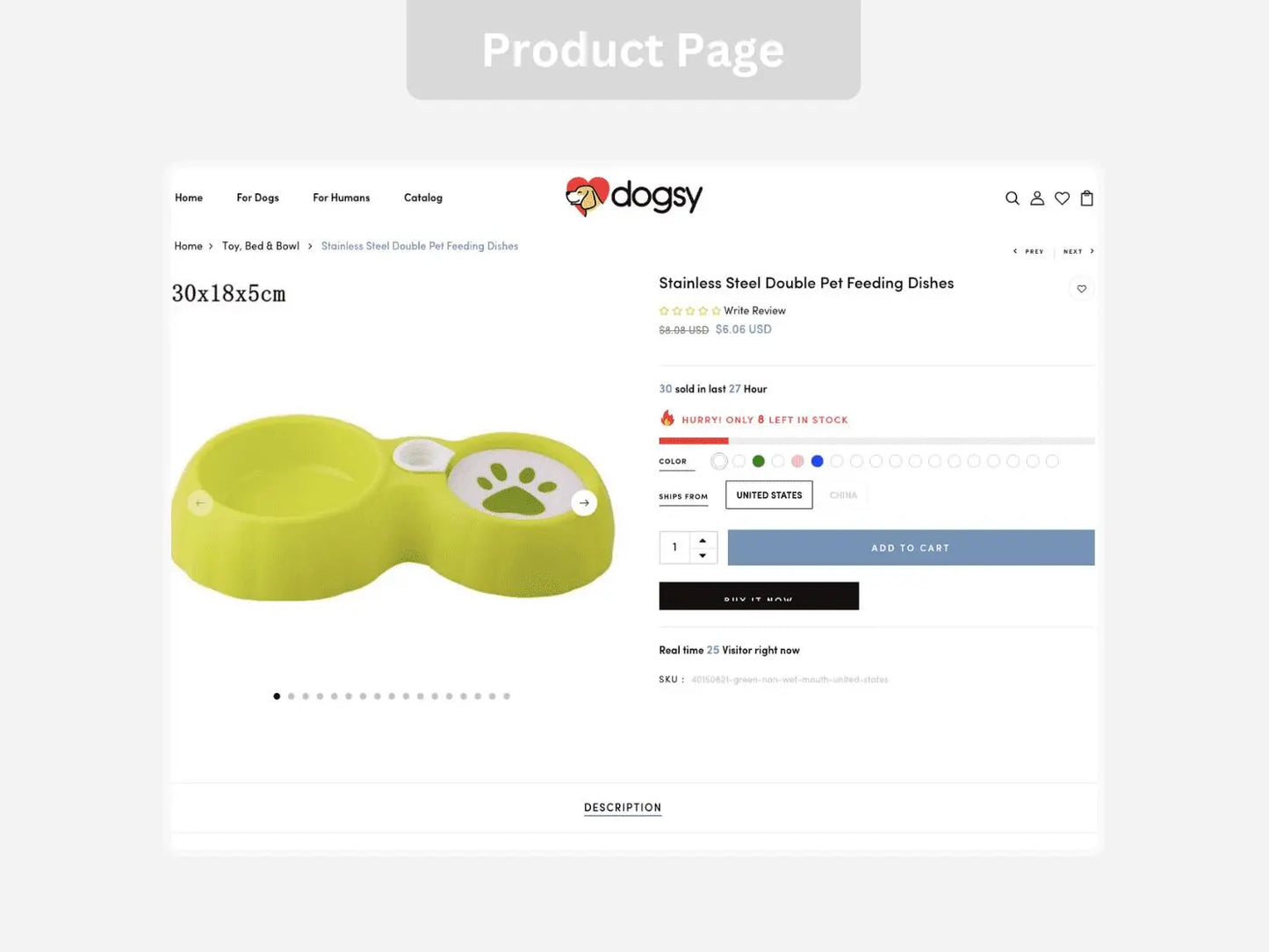Click the dogsy logo

coord(634,197)
